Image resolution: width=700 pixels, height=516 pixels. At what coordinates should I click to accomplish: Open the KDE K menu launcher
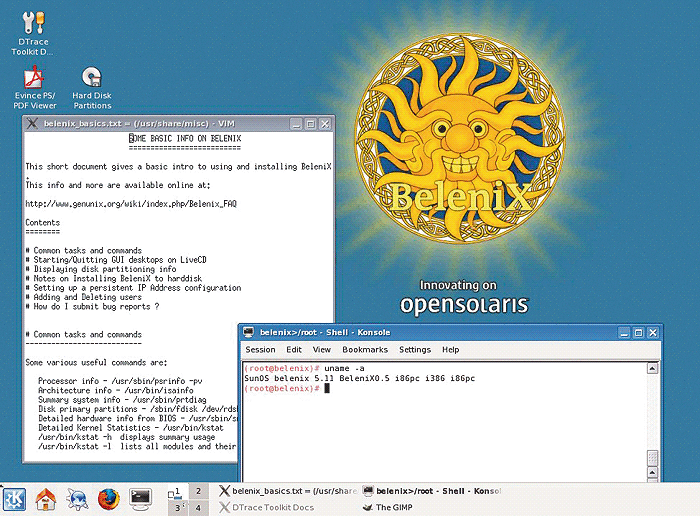[15, 498]
